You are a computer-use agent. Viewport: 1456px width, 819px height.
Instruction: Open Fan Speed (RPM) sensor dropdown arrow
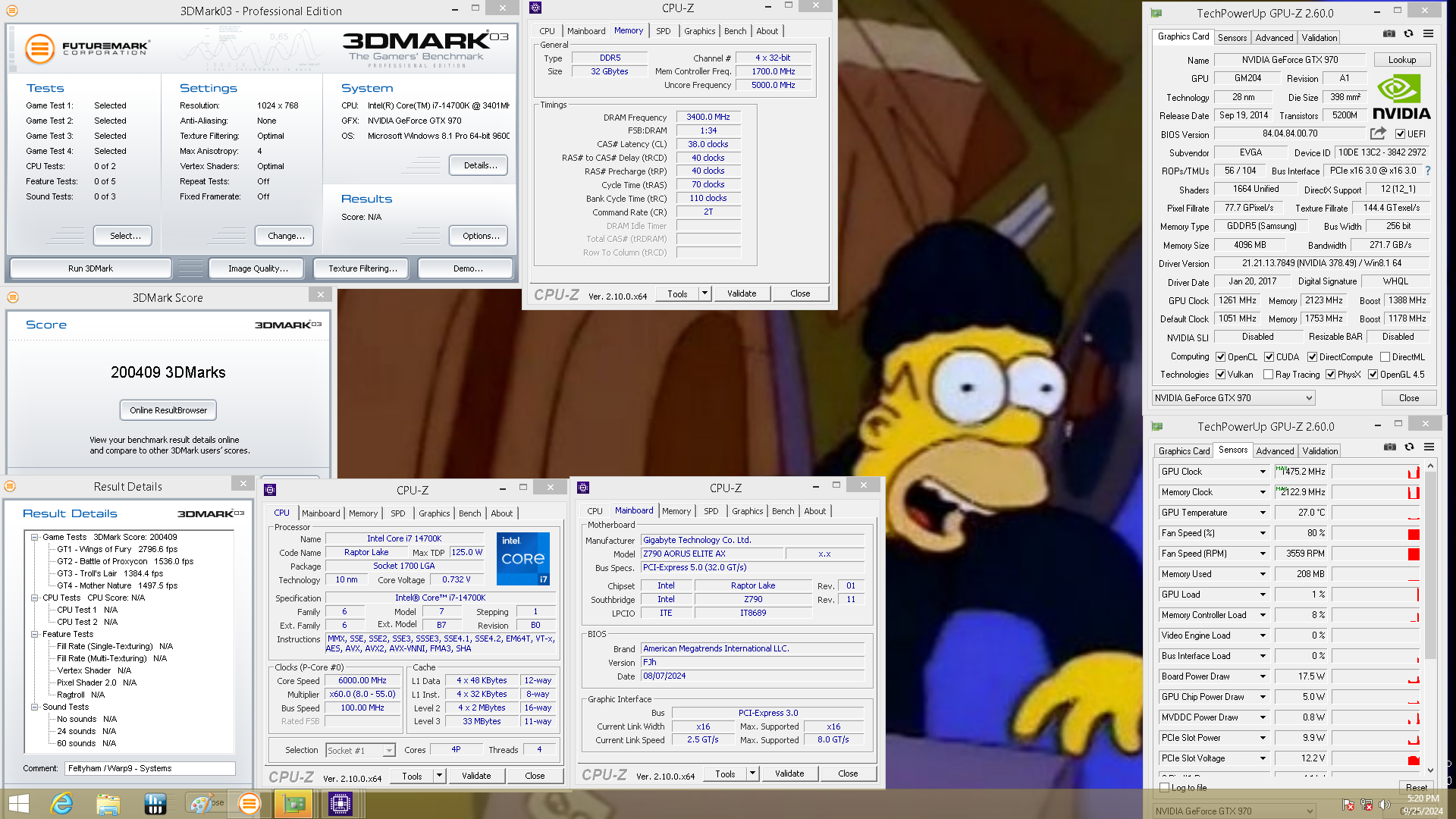tap(1263, 554)
